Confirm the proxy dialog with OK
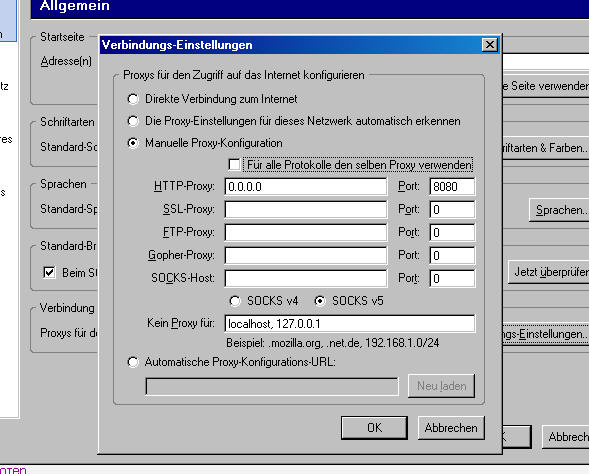Image resolution: width=589 pixels, height=474 pixels. (375, 428)
